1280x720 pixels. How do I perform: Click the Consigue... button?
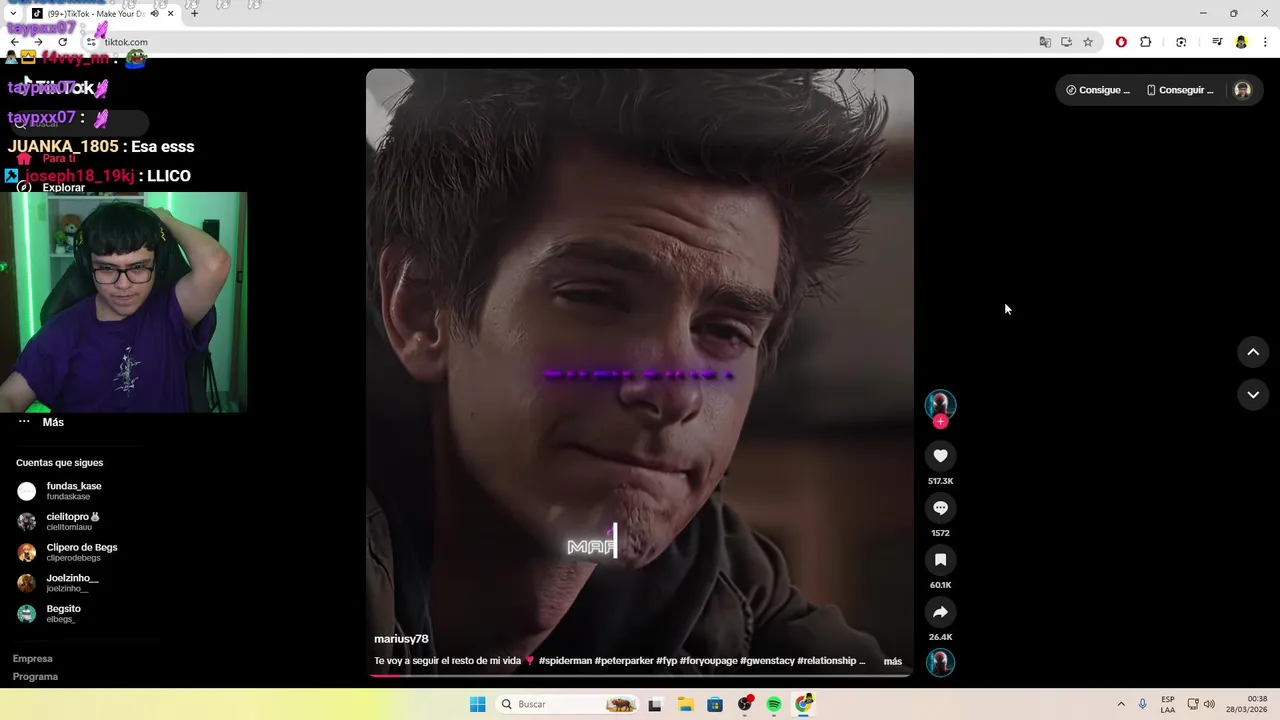coord(1098,90)
